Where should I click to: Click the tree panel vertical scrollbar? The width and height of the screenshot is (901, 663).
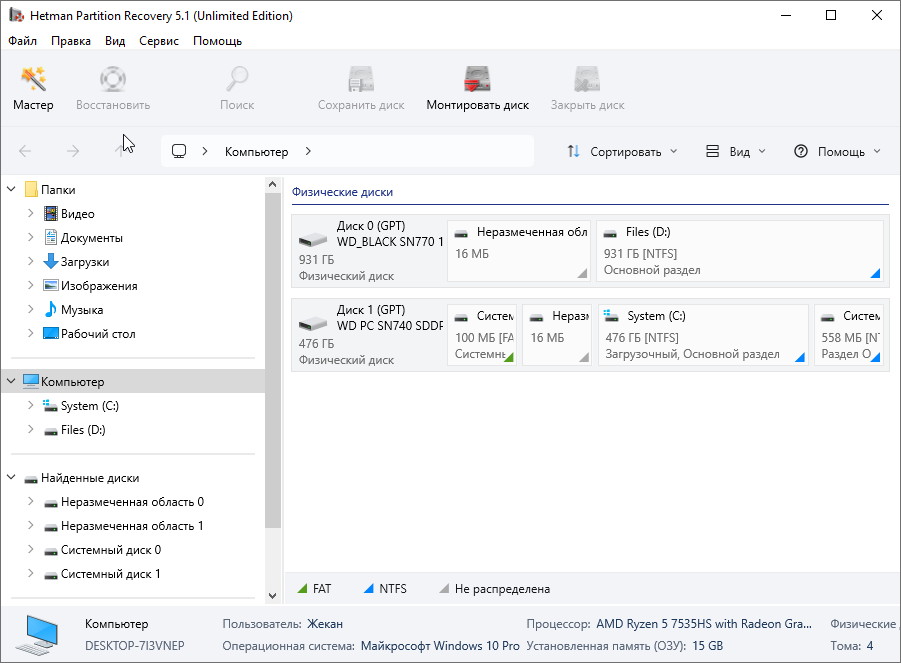(x=272, y=361)
